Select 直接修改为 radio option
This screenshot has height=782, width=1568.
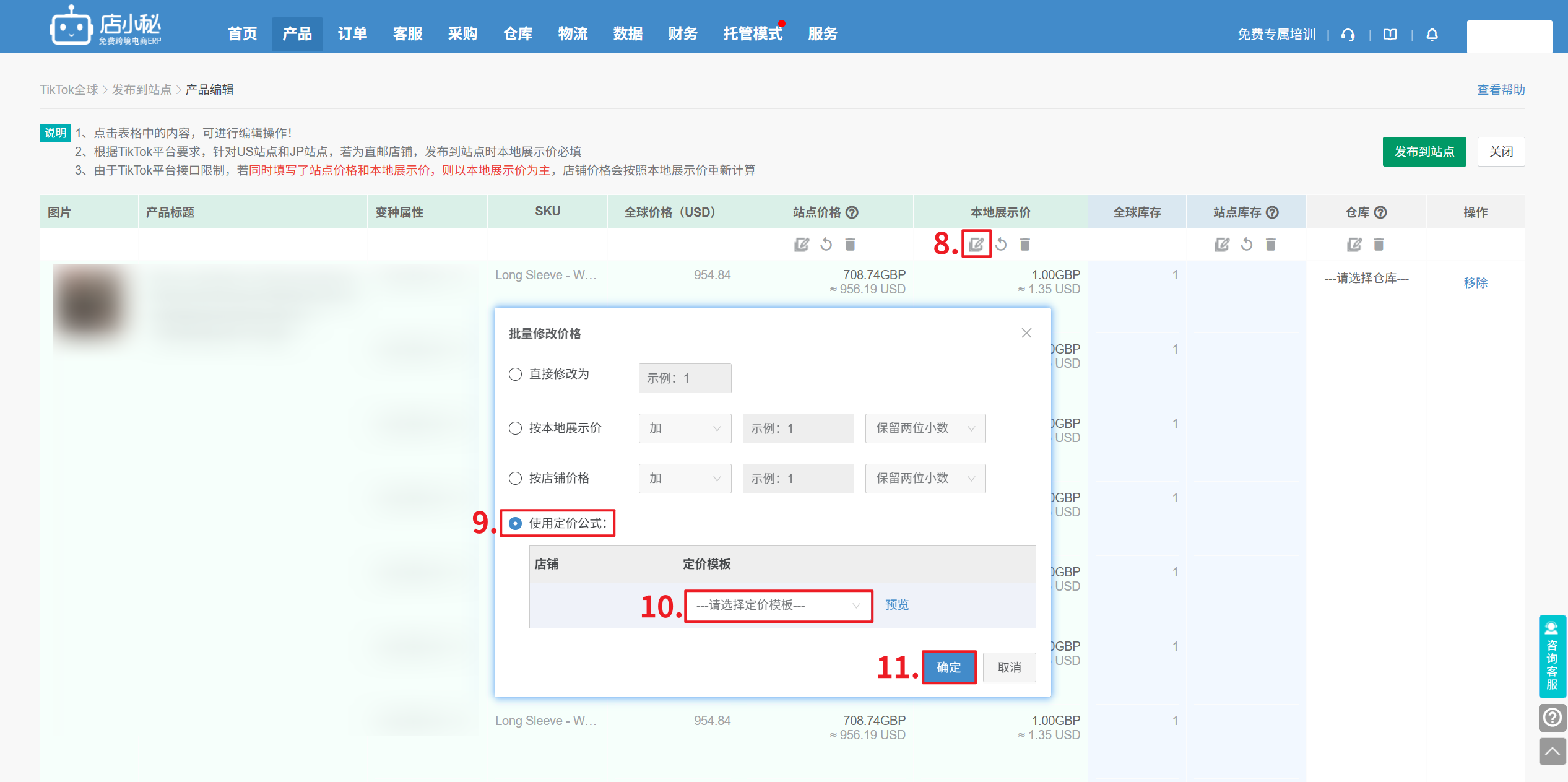point(515,374)
